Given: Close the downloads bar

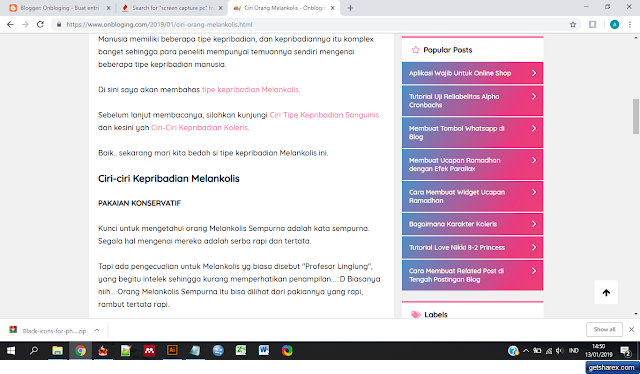Looking at the screenshot, I should tap(631, 329).
